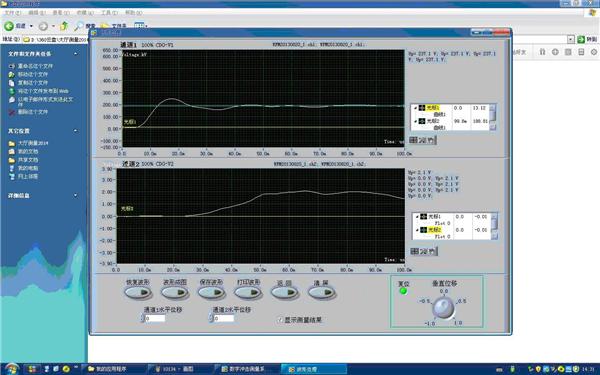Click the 光标1 cursor label on channel 1 graph
This screenshot has height=375, width=600.
(130, 122)
